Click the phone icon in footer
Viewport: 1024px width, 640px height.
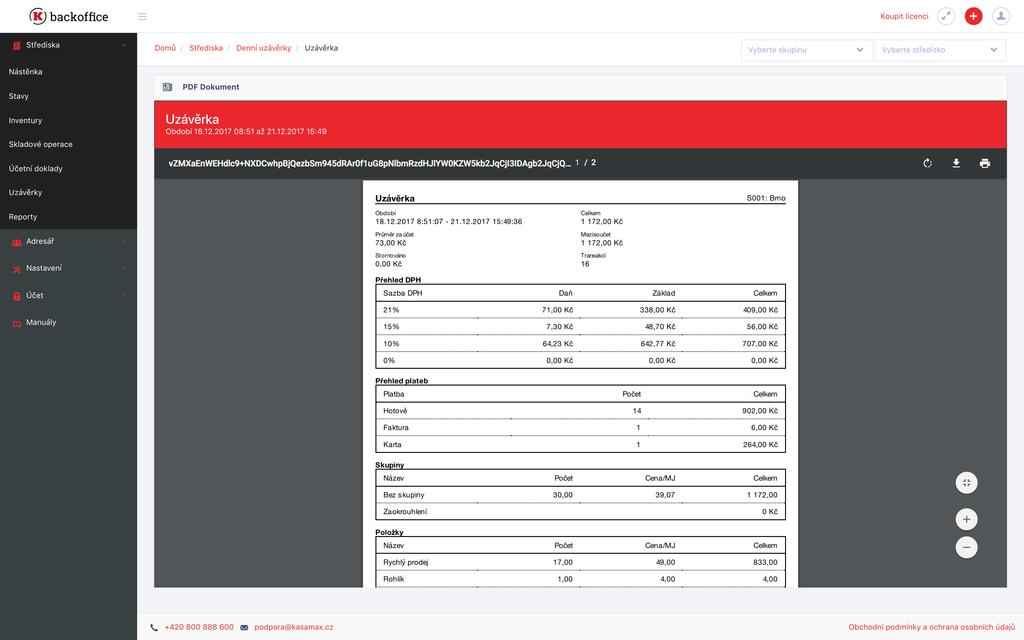coord(154,628)
